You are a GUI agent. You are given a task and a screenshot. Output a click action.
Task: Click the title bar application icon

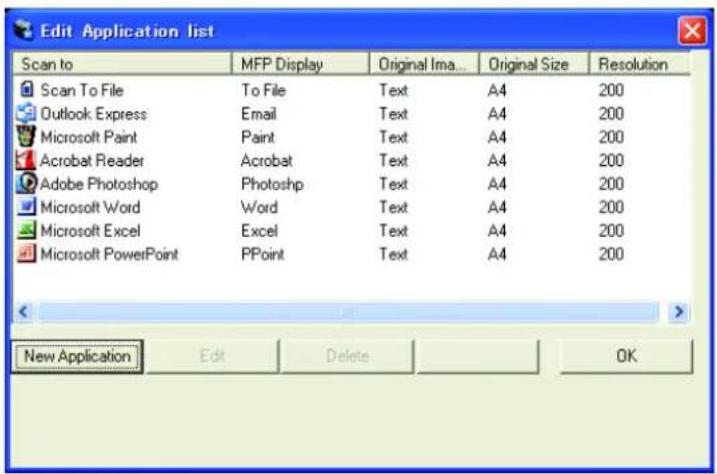[23, 31]
